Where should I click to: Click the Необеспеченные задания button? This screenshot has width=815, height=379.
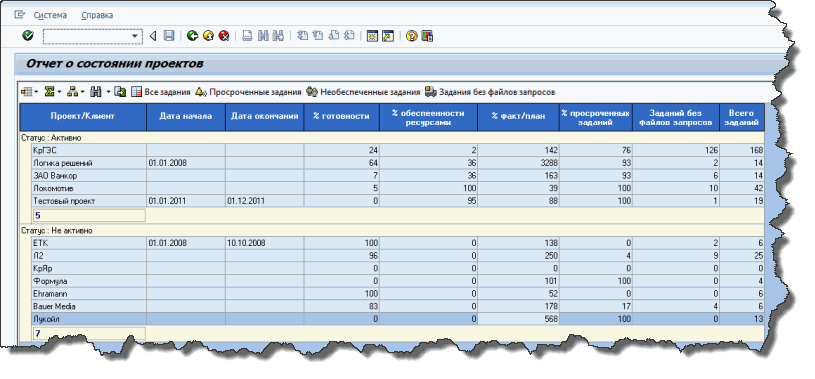pos(363,92)
